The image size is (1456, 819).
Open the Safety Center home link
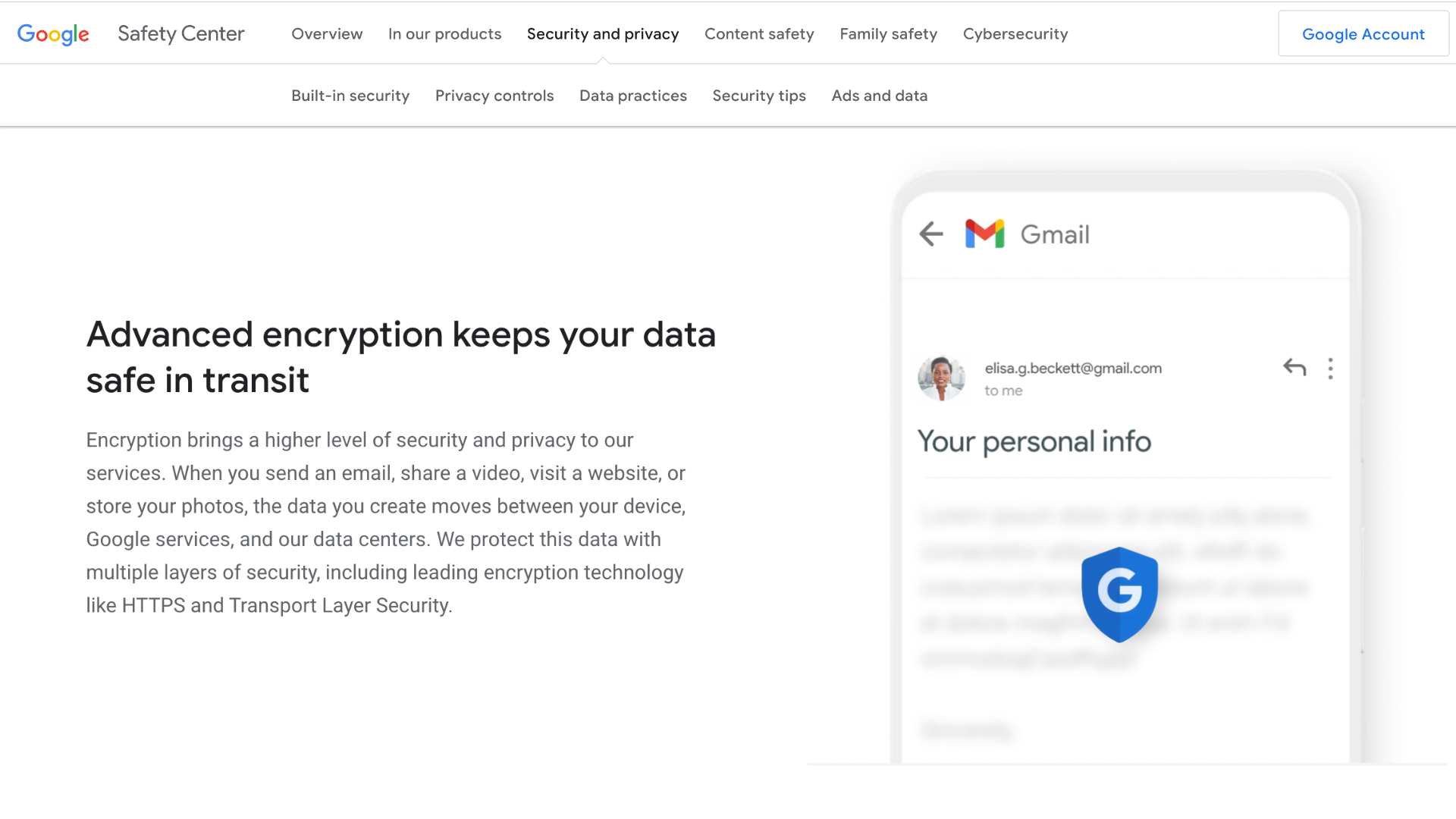pos(180,34)
